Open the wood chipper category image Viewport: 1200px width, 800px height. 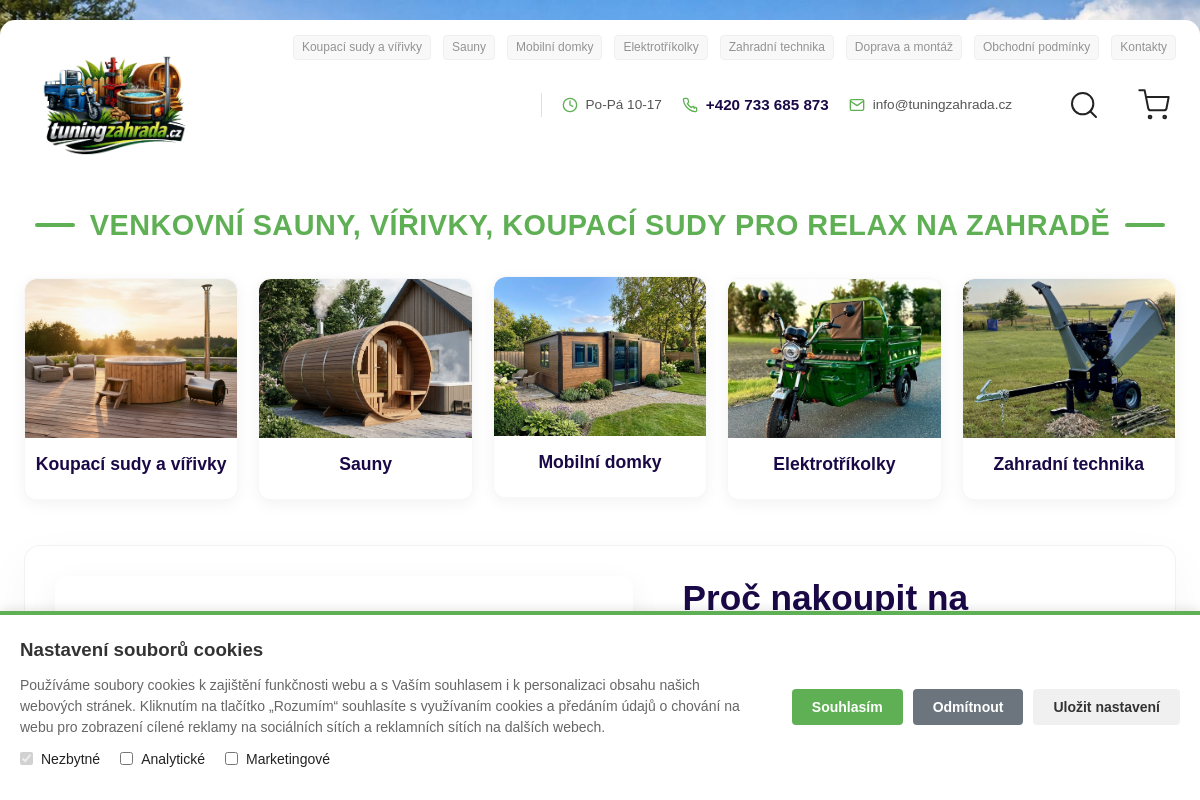point(1069,358)
